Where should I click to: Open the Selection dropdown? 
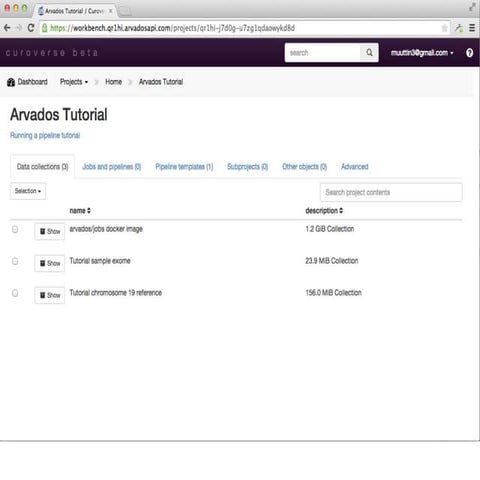click(28, 191)
